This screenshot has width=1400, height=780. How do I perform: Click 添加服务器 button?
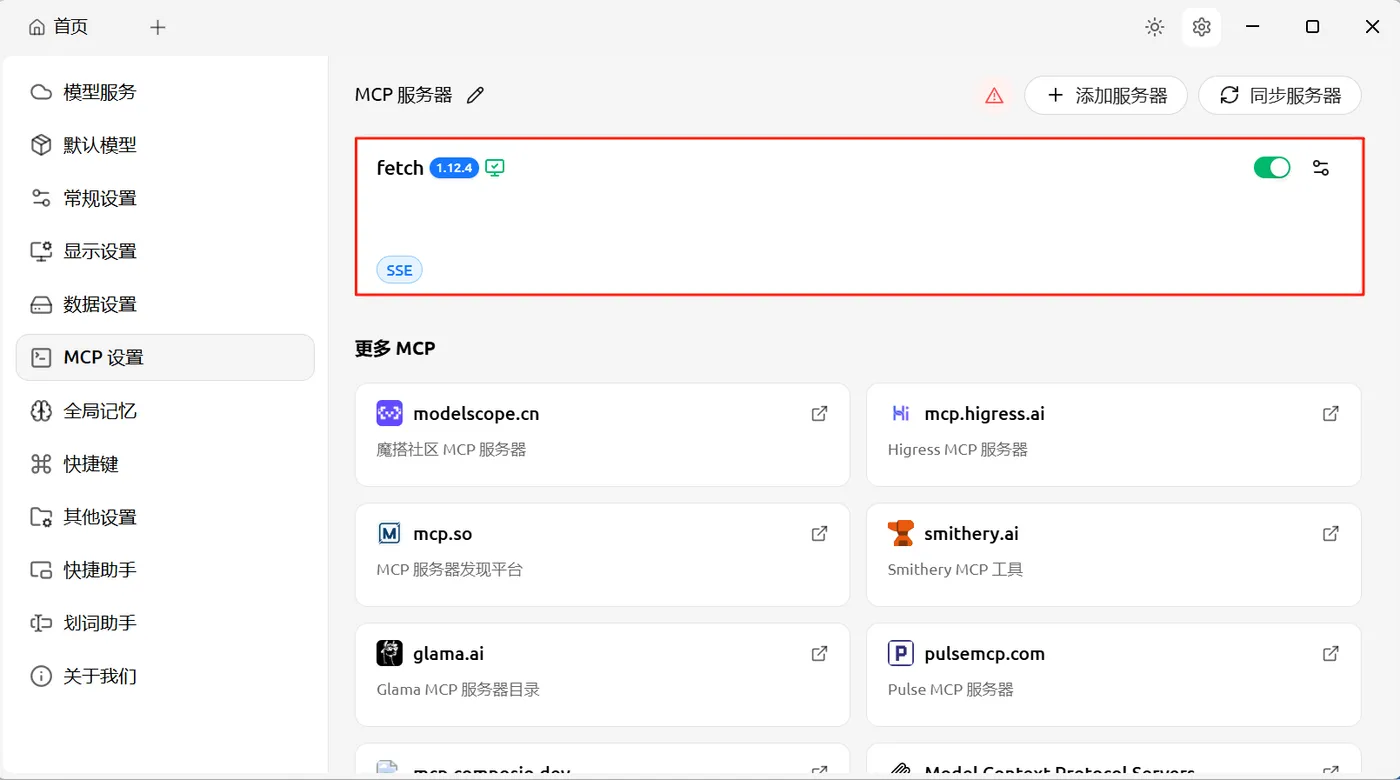coord(1106,96)
